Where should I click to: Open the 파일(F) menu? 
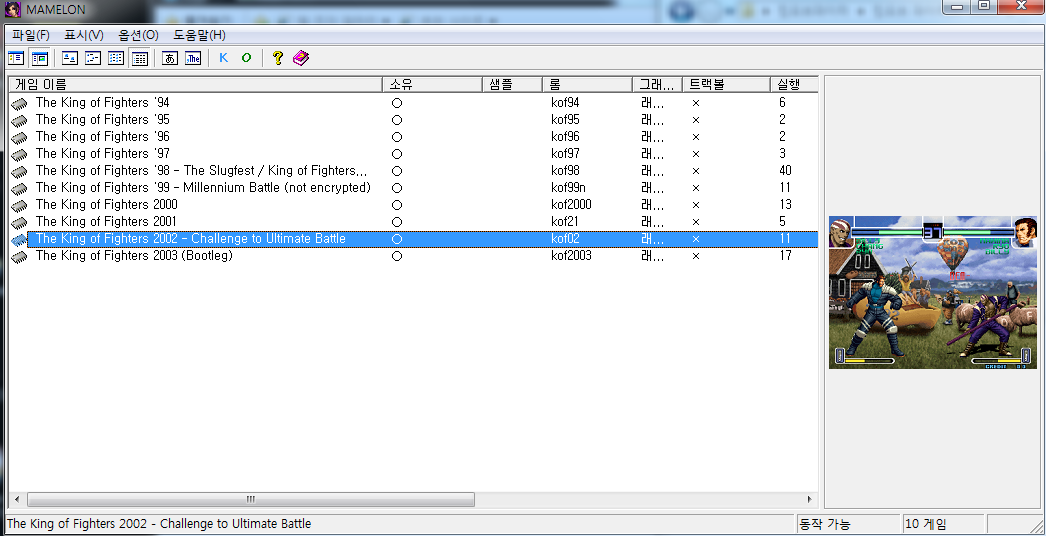[31, 35]
